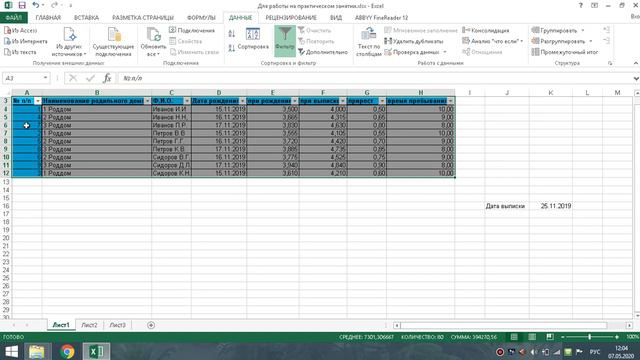Switch to Page Layout view

[532, 337]
